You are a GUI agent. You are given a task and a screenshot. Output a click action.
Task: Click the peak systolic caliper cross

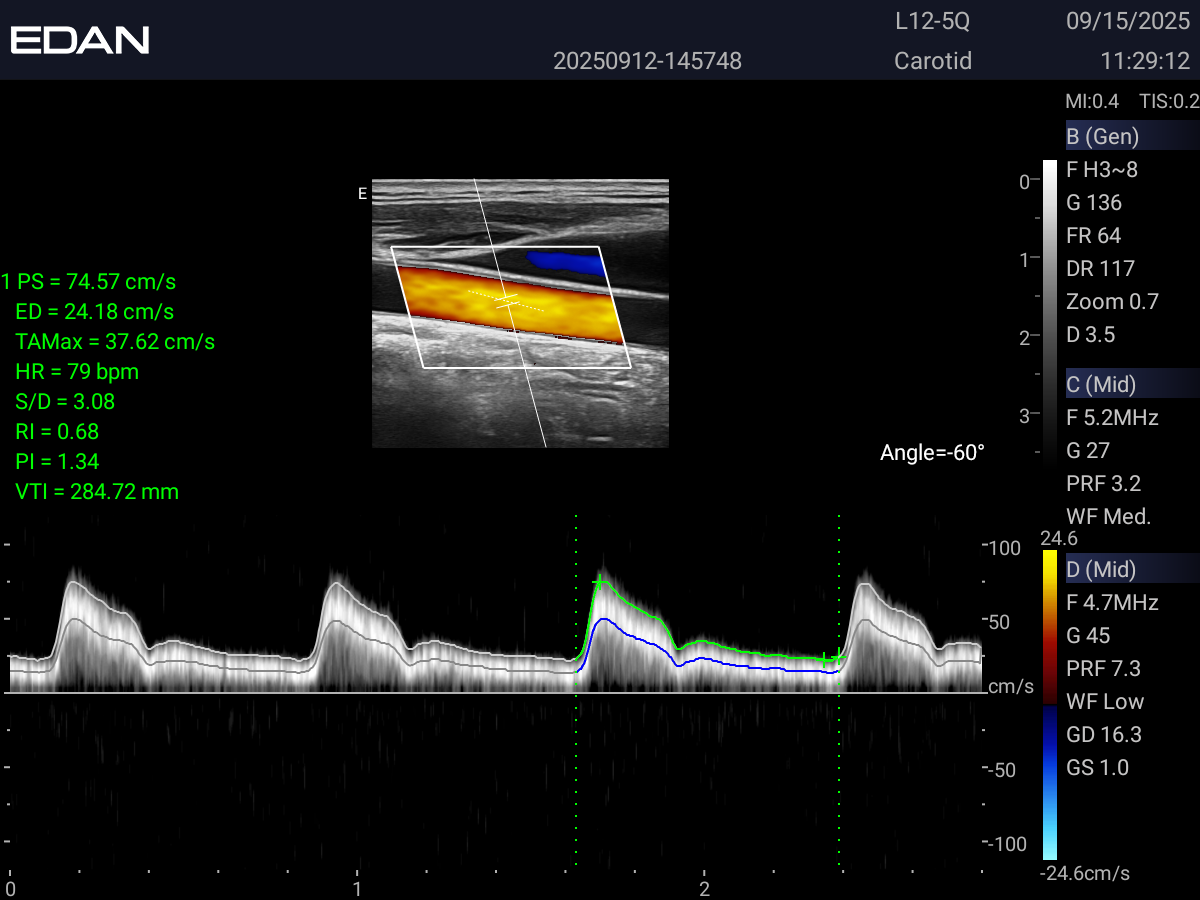click(598, 582)
